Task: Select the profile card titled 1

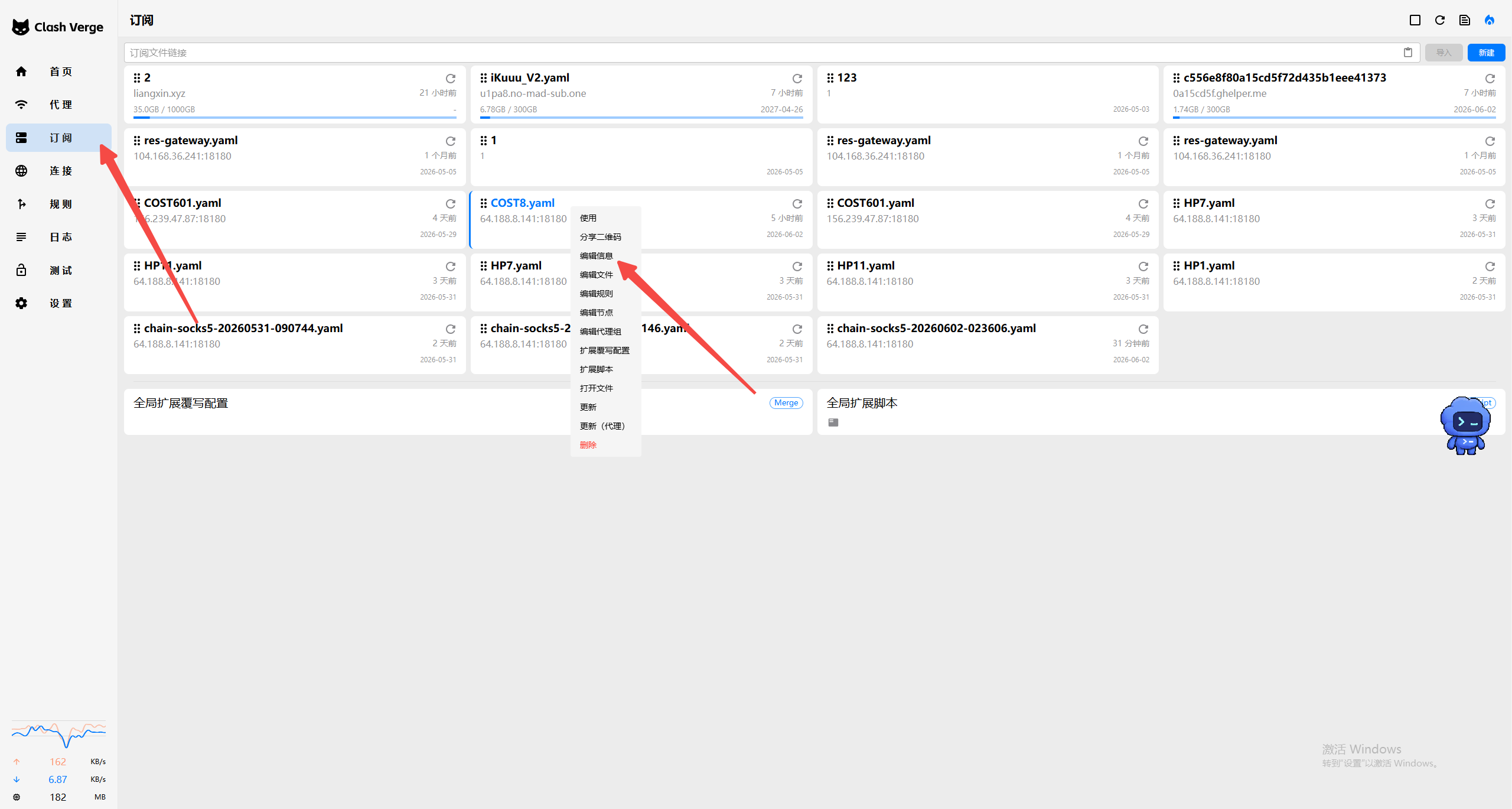Action: point(641,157)
